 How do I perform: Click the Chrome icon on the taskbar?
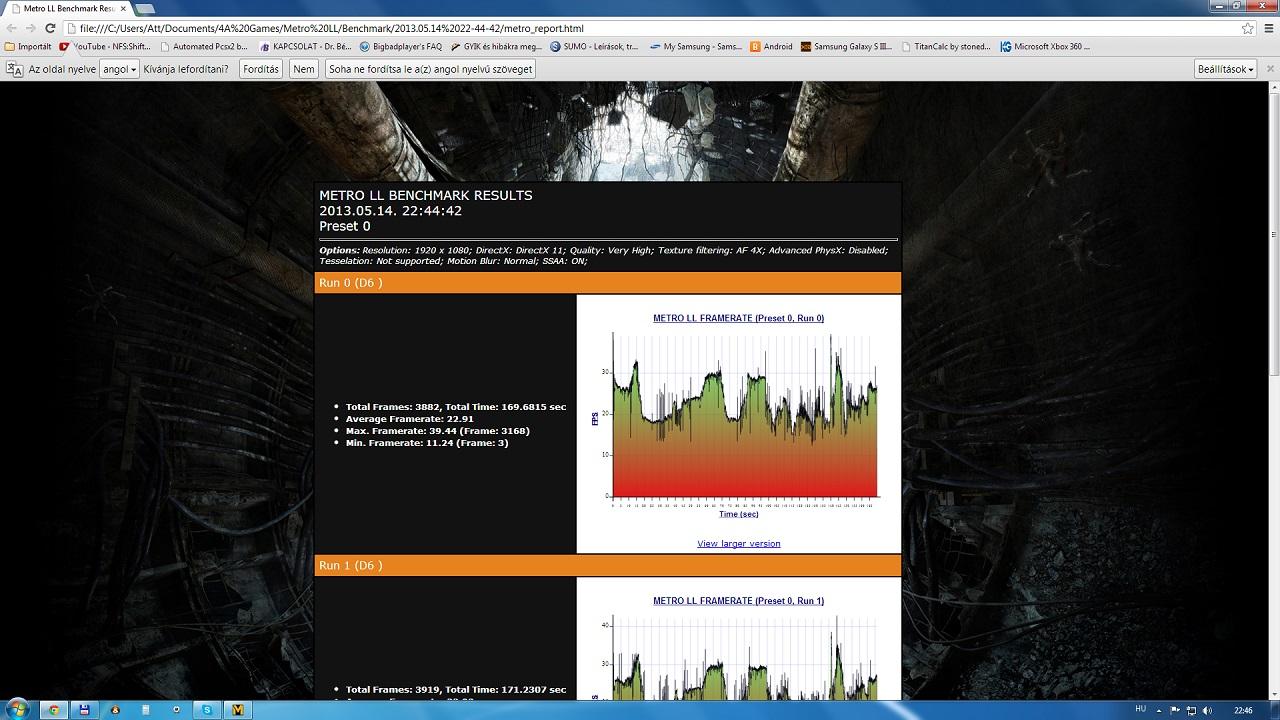[x=54, y=710]
